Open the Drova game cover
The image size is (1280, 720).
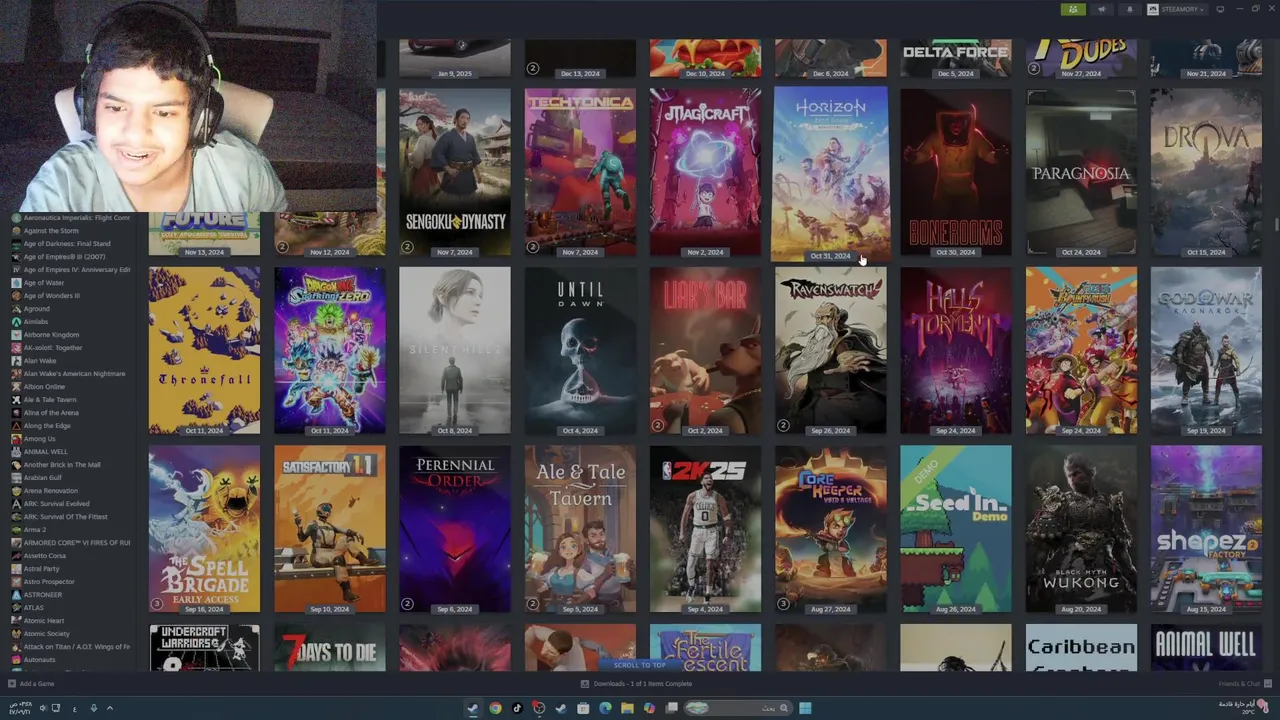tap(1206, 172)
